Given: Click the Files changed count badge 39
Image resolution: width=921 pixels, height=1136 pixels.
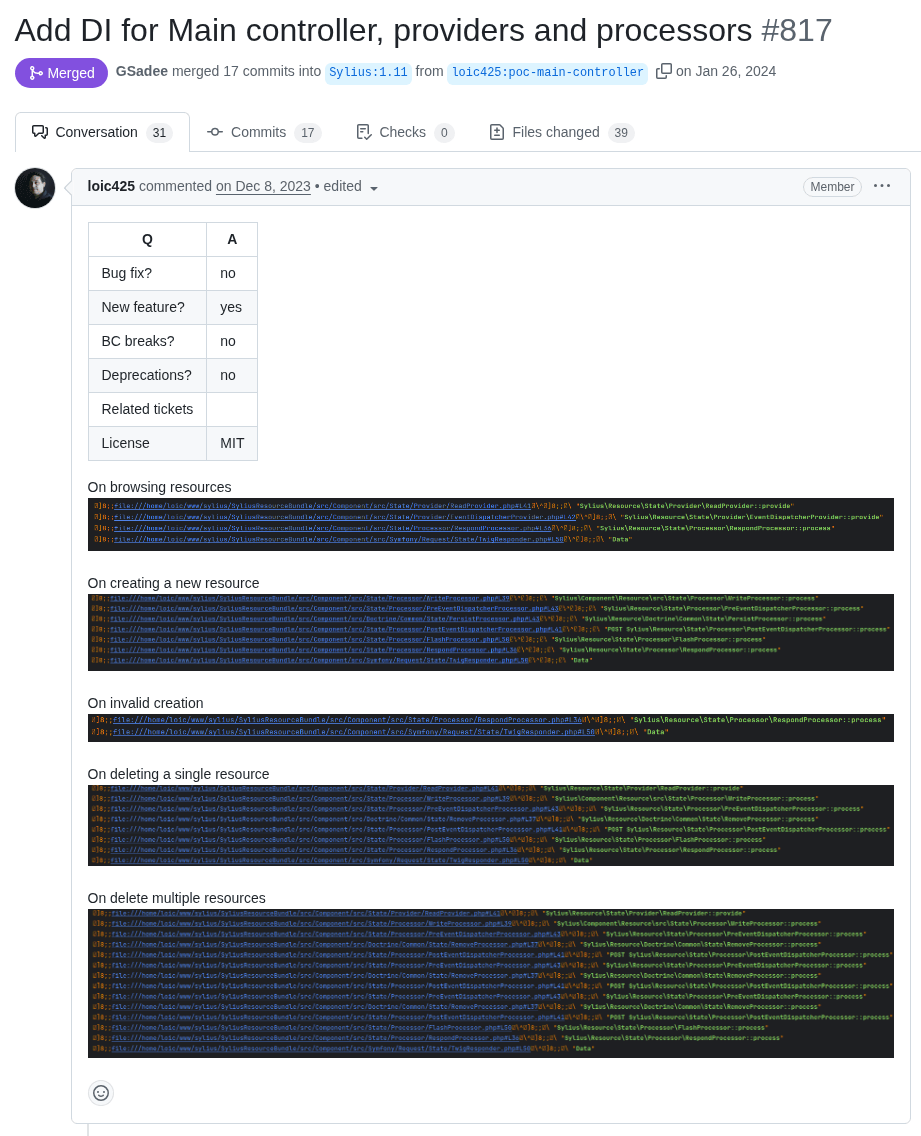Looking at the screenshot, I should click(621, 133).
